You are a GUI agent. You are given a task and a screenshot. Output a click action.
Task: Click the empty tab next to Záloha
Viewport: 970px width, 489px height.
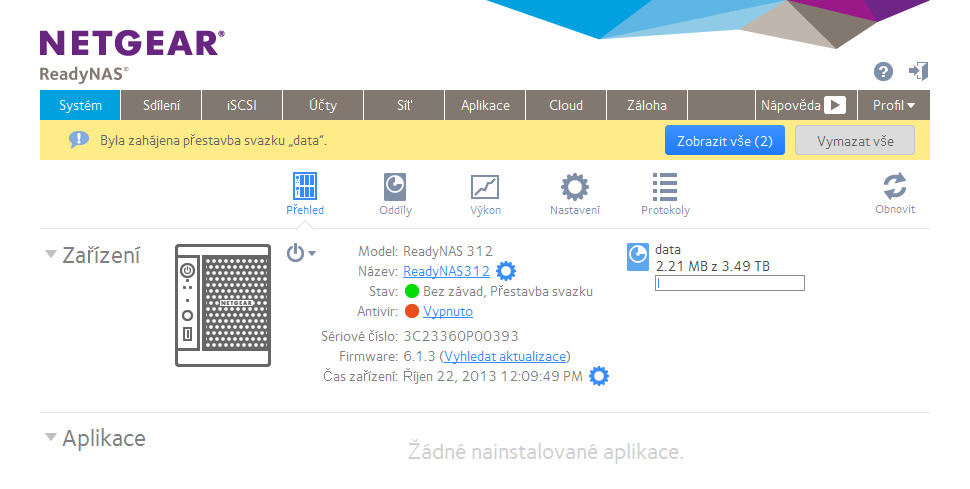point(721,105)
